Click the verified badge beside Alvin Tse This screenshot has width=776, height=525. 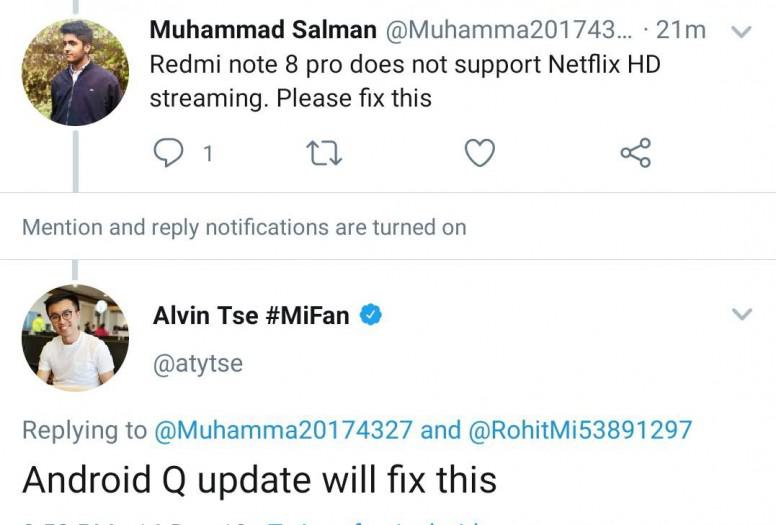coord(371,316)
